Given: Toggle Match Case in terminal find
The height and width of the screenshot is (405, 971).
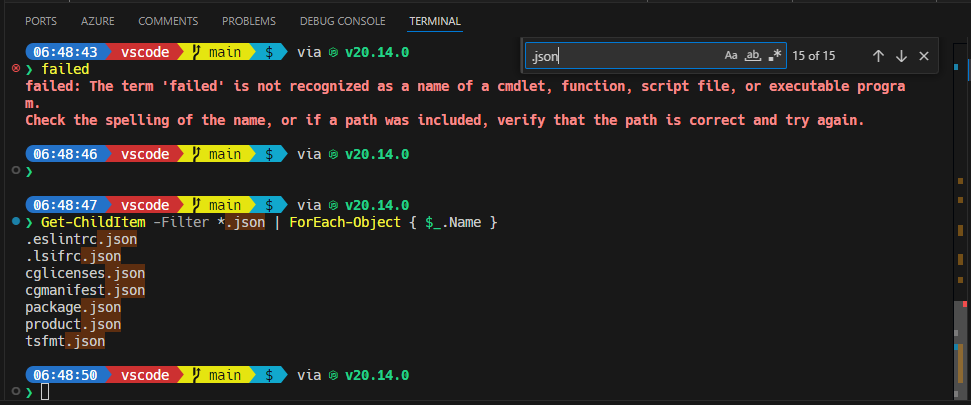Looking at the screenshot, I should pos(731,56).
